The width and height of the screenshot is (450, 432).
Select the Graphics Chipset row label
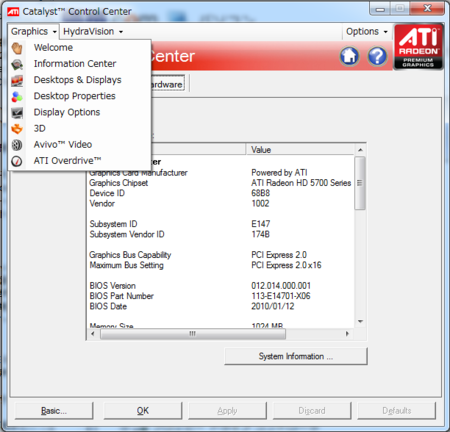pyautogui.click(x=119, y=183)
